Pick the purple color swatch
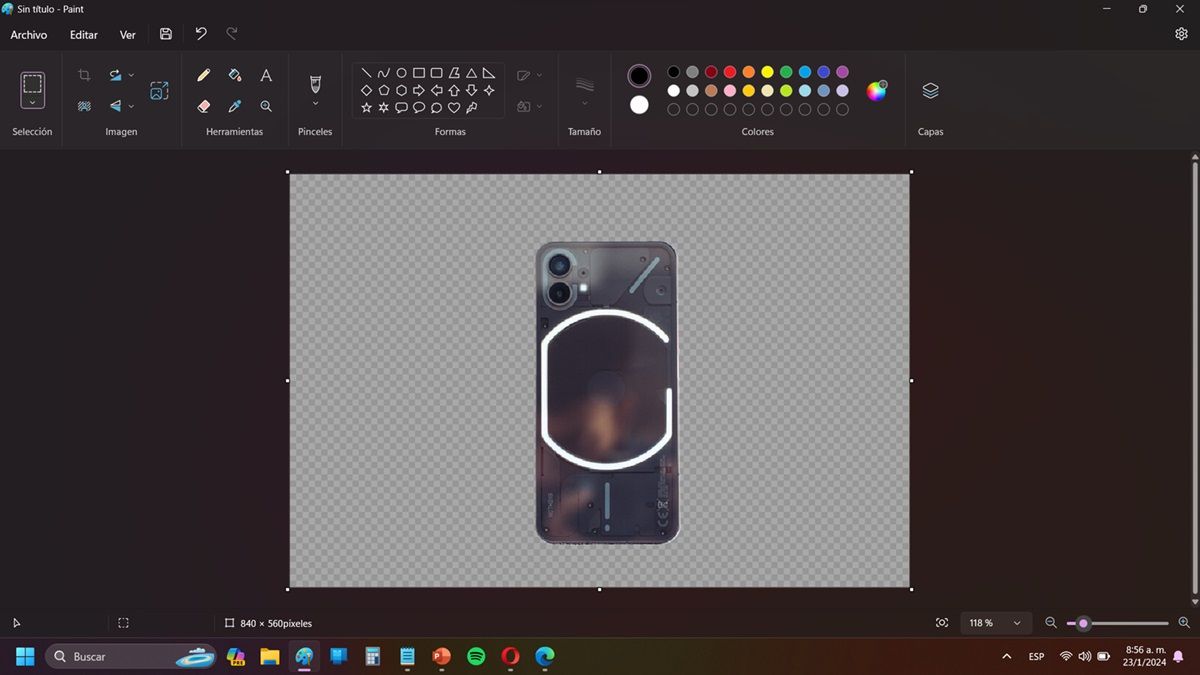The width and height of the screenshot is (1200, 675). (x=842, y=72)
